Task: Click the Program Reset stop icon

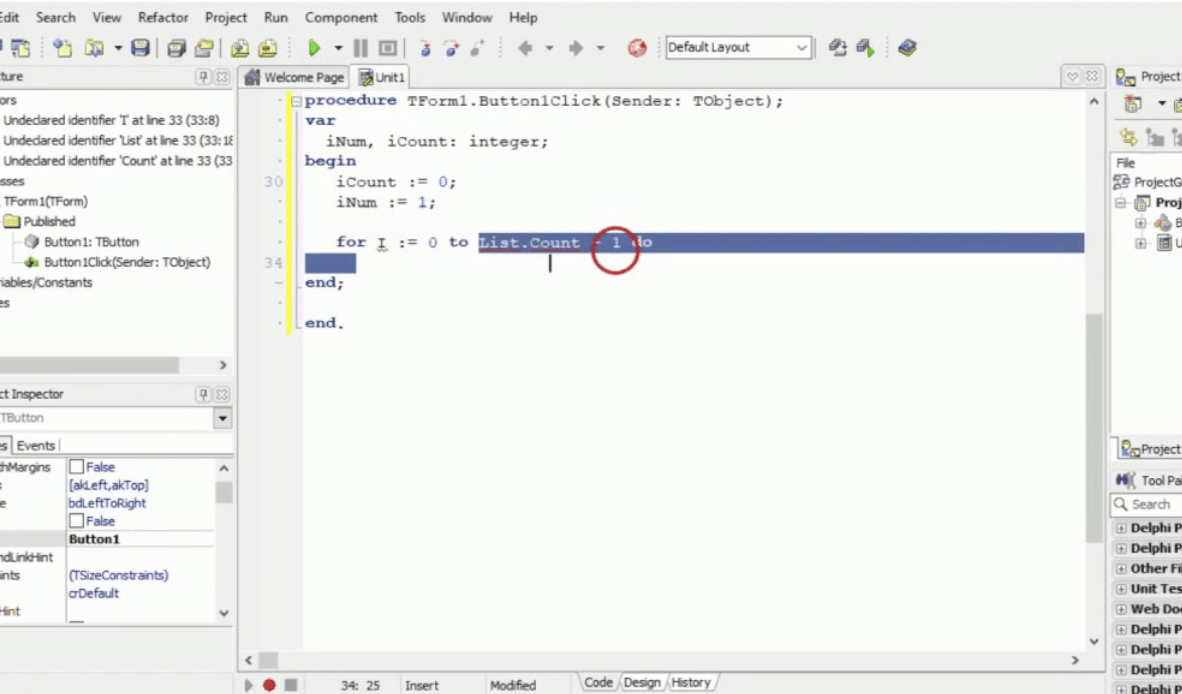Action: click(387, 48)
